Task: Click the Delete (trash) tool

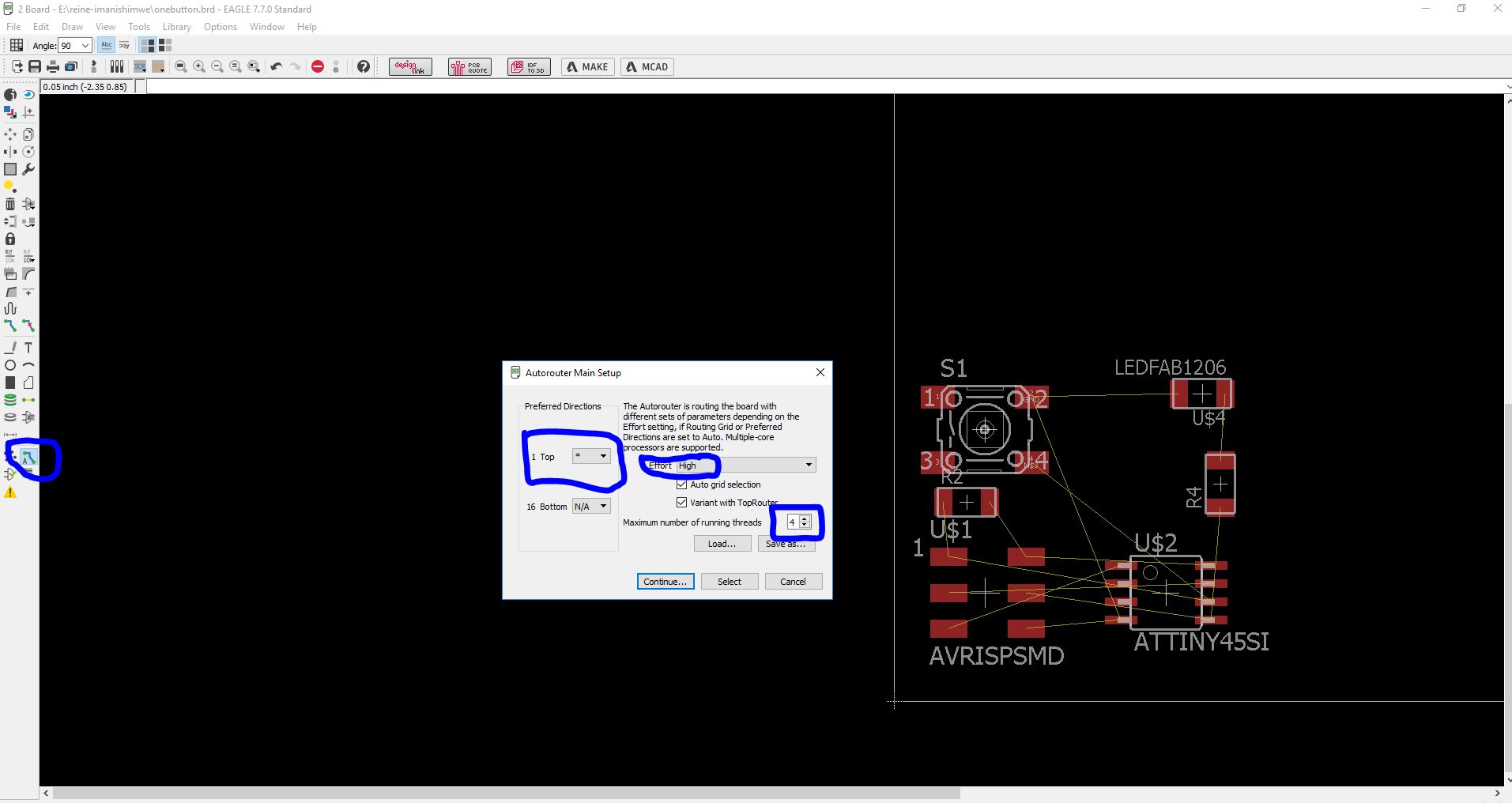Action: (10, 203)
